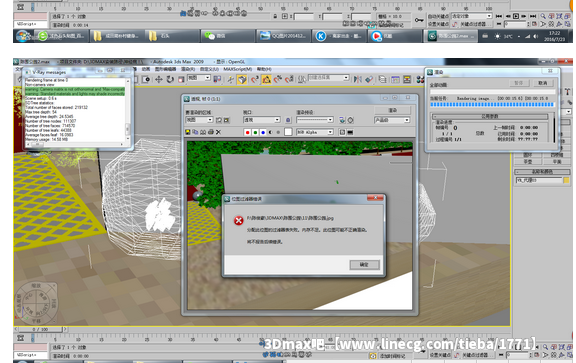Image resolution: width=576 pixels, height=363 pixels.
Task: Cancel the rendering in progress dialog
Action: click(543, 83)
